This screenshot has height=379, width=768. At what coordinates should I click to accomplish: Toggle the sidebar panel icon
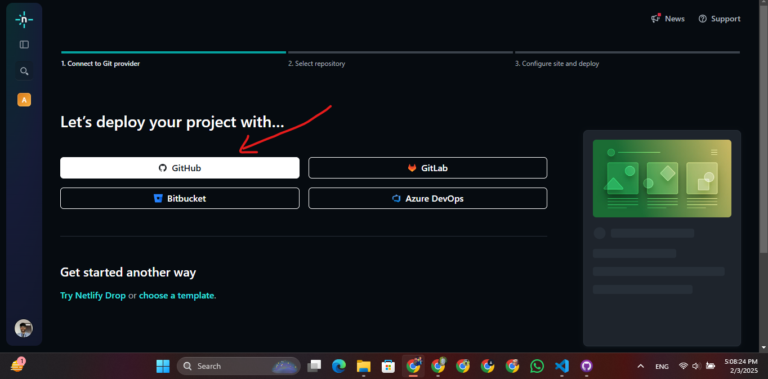[x=24, y=45]
